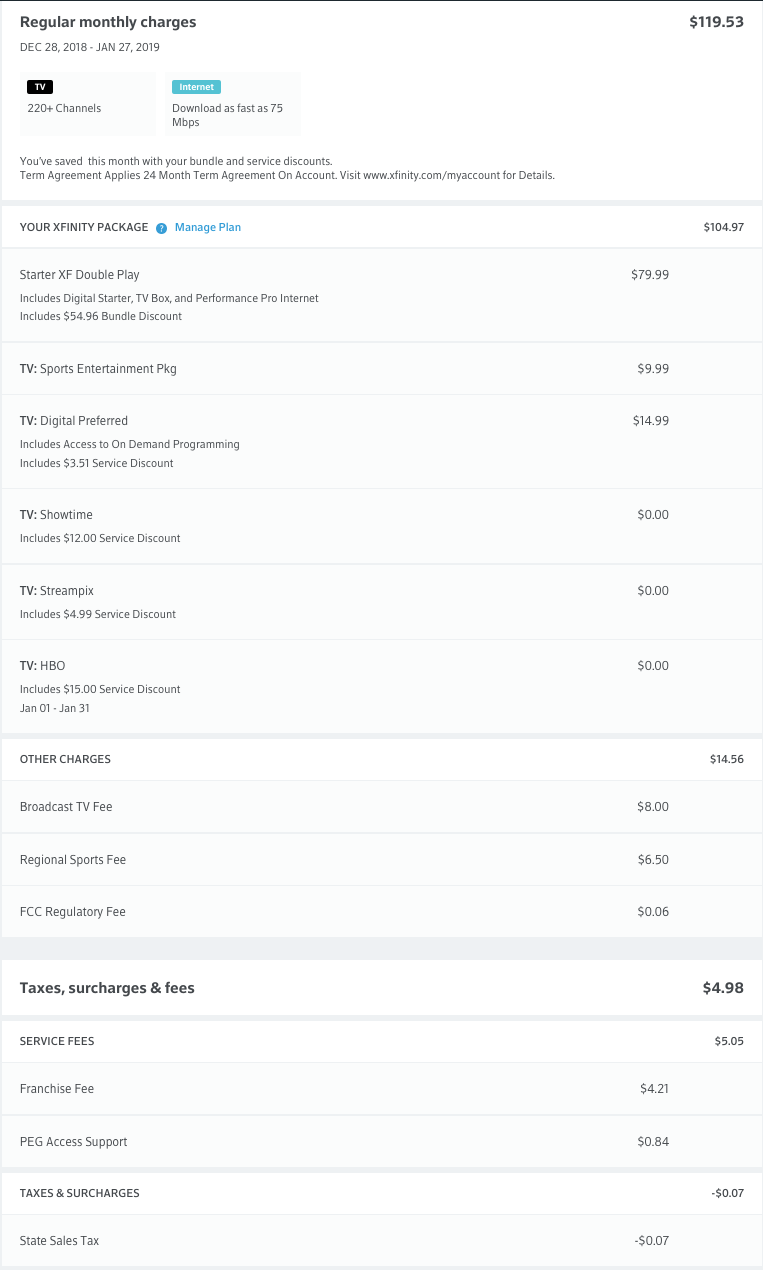Select the 220+ Channels TV card

pyautogui.click(x=88, y=104)
